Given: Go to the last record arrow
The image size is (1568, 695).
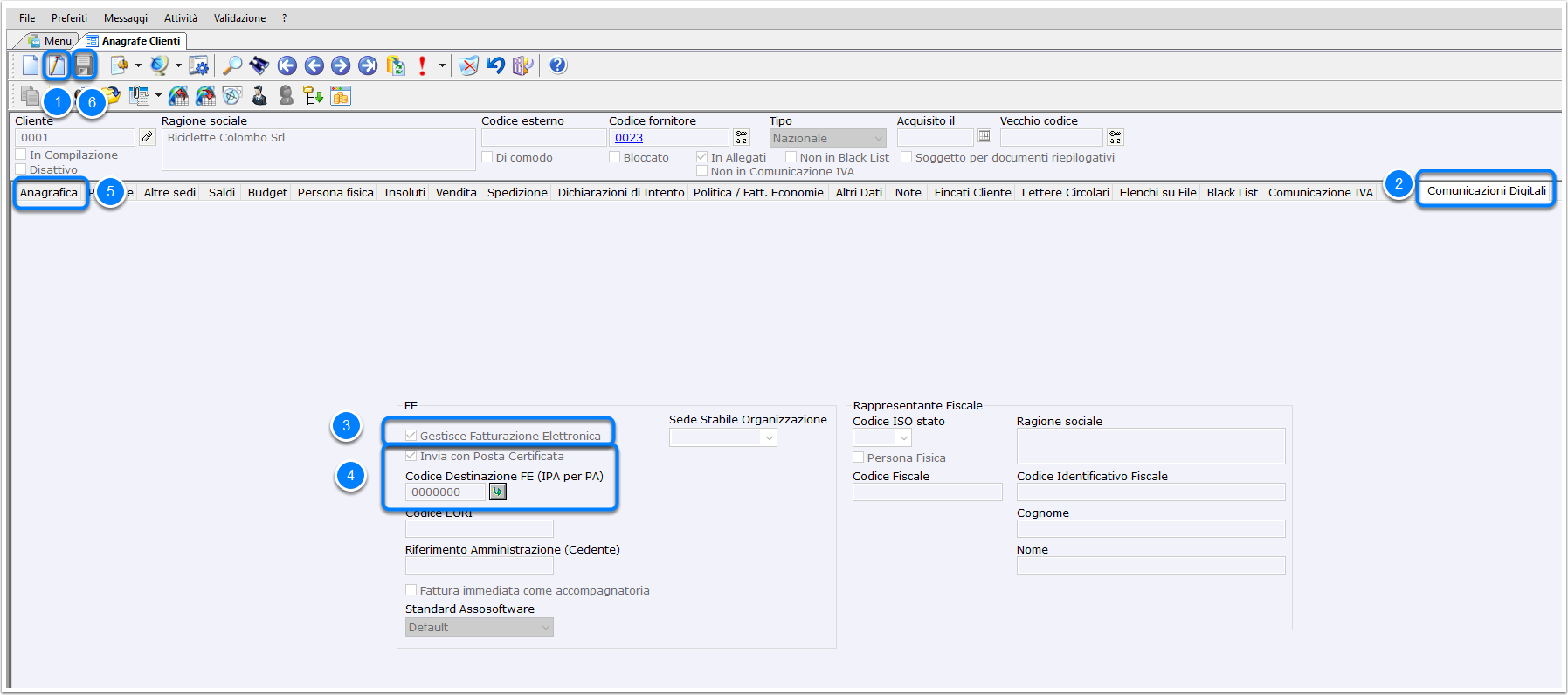Looking at the screenshot, I should tap(369, 65).
